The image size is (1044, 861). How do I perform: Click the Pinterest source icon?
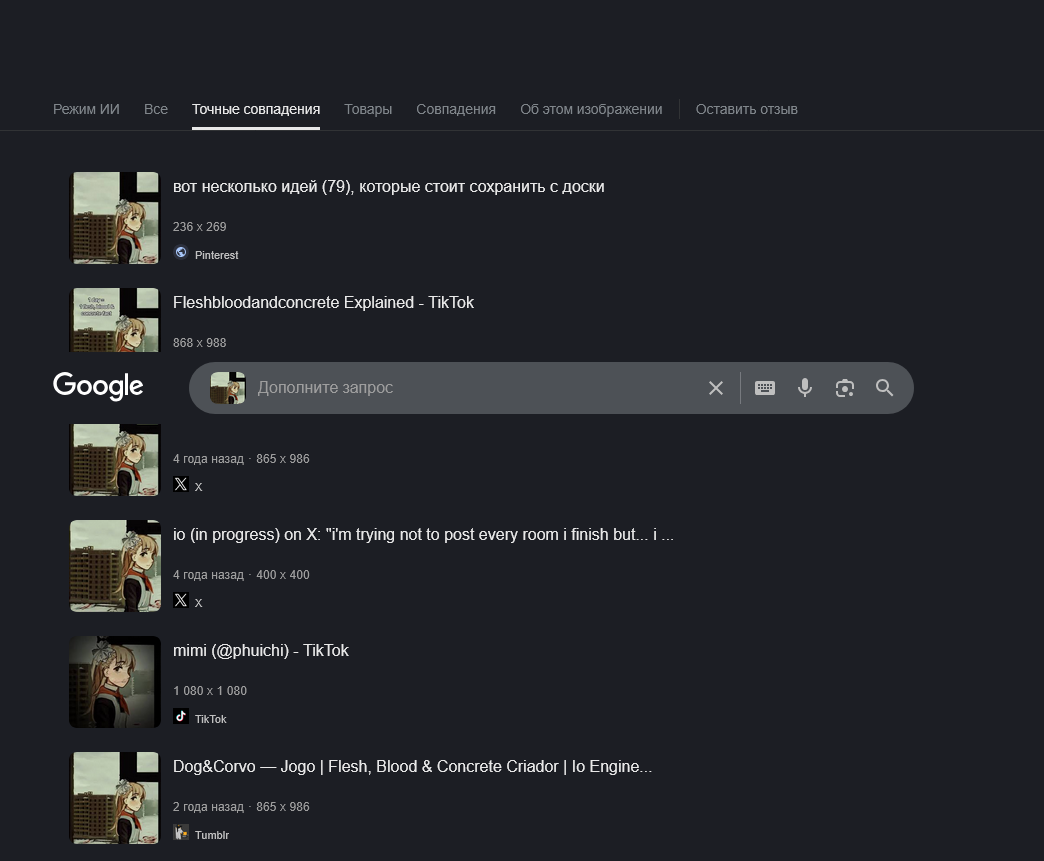(180, 252)
